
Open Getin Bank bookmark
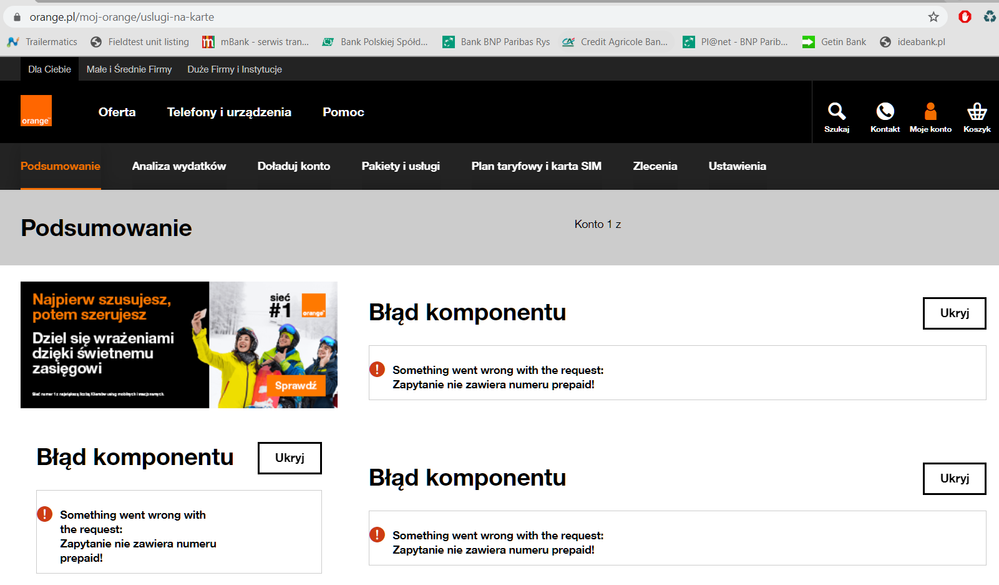pos(834,42)
